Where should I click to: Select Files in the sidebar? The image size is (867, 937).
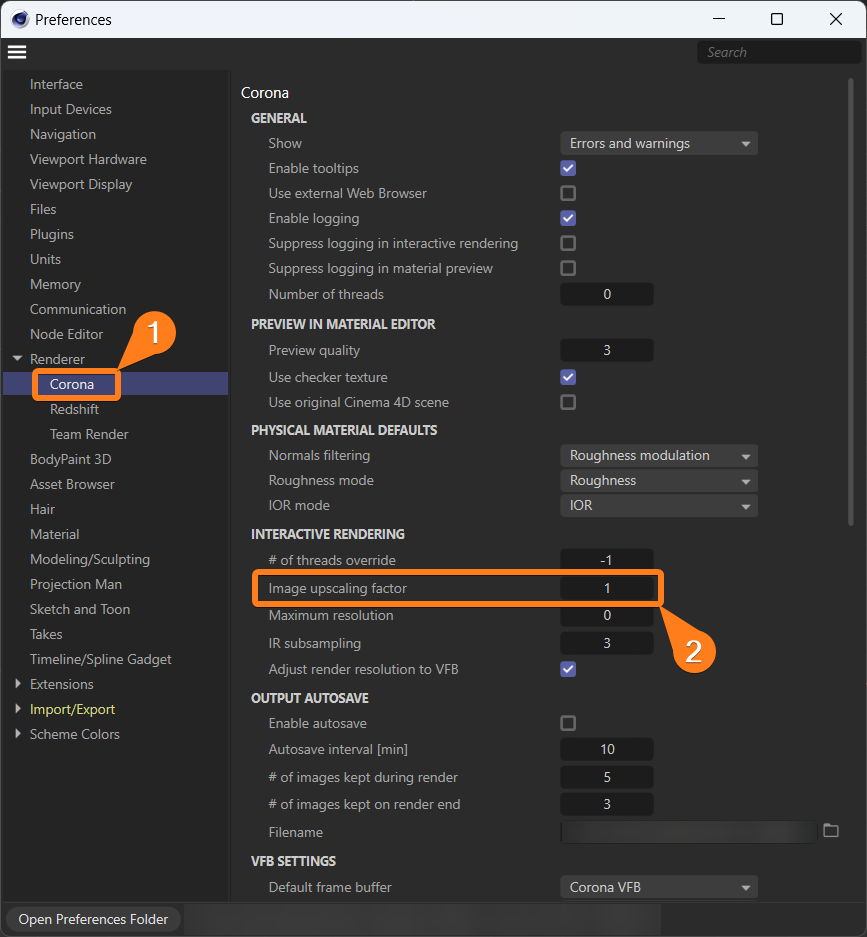point(43,210)
